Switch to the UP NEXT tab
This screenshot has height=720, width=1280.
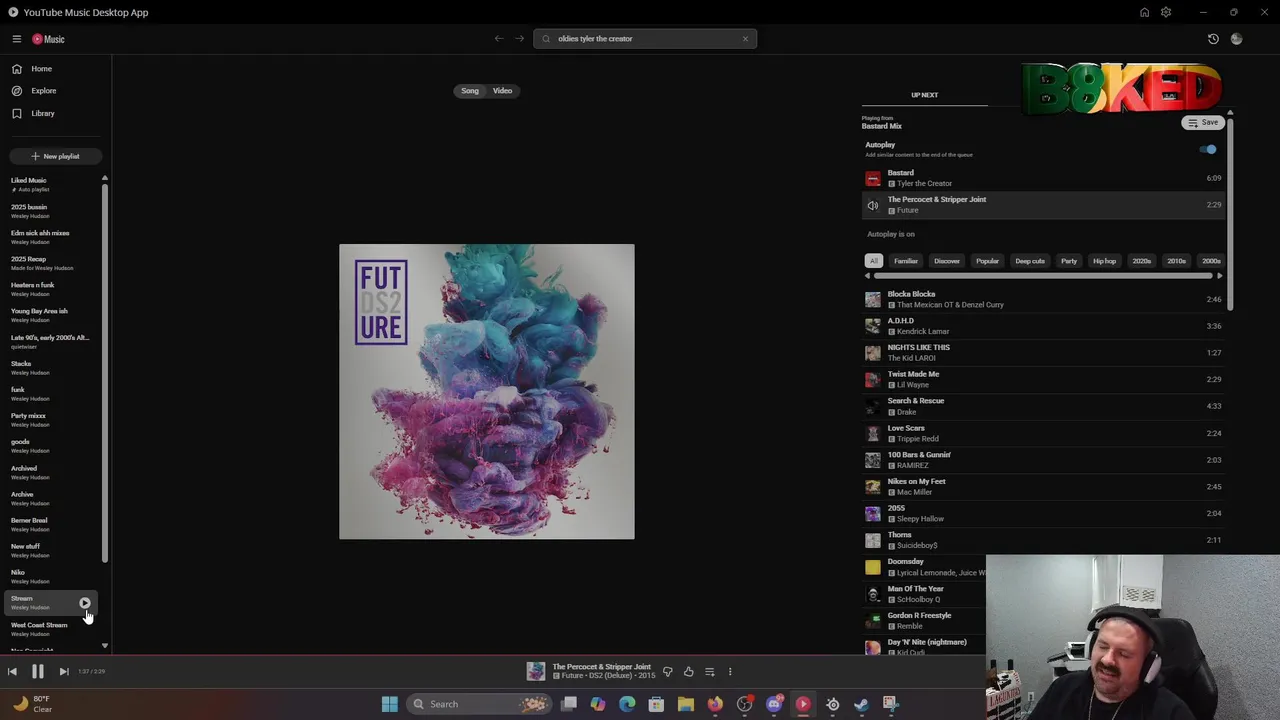(x=925, y=95)
